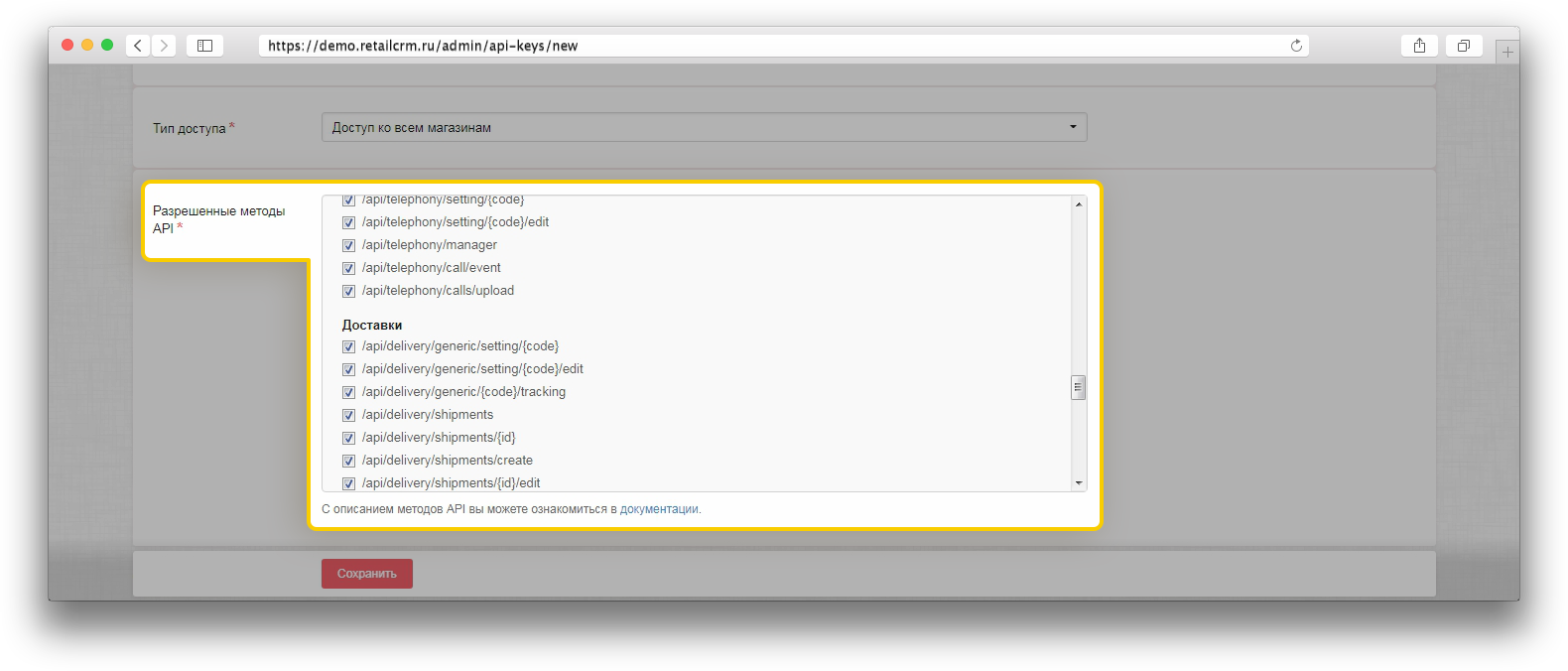Click the browser forward arrow
Screen dimensions: 1568x671
coord(164,46)
